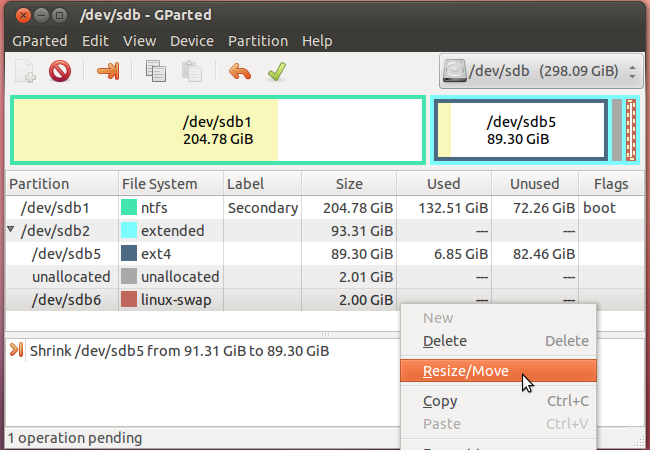Click the Copy partition toolbar icon
Image resolution: width=650 pixels, height=450 pixels.
coord(156,71)
